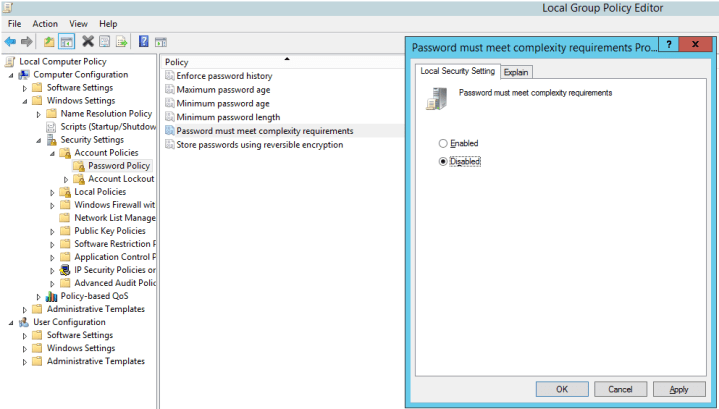Switch to the Explain tab

(516, 72)
